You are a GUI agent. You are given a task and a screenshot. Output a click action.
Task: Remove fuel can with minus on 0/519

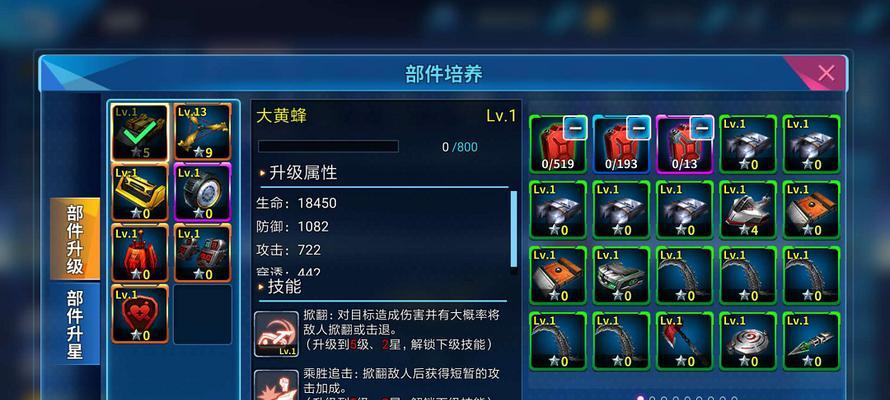coord(576,129)
